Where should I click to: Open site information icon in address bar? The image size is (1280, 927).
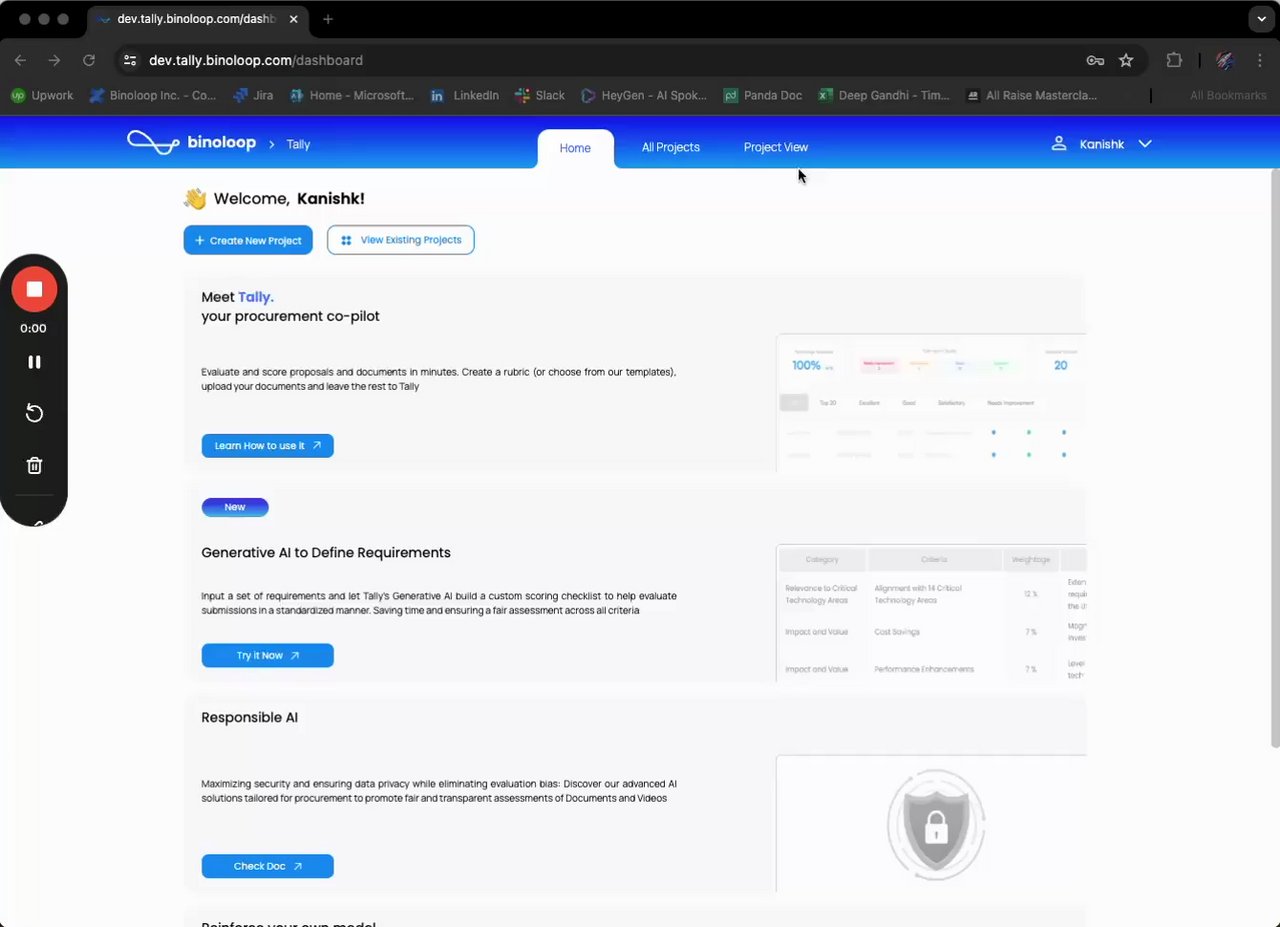tap(130, 60)
